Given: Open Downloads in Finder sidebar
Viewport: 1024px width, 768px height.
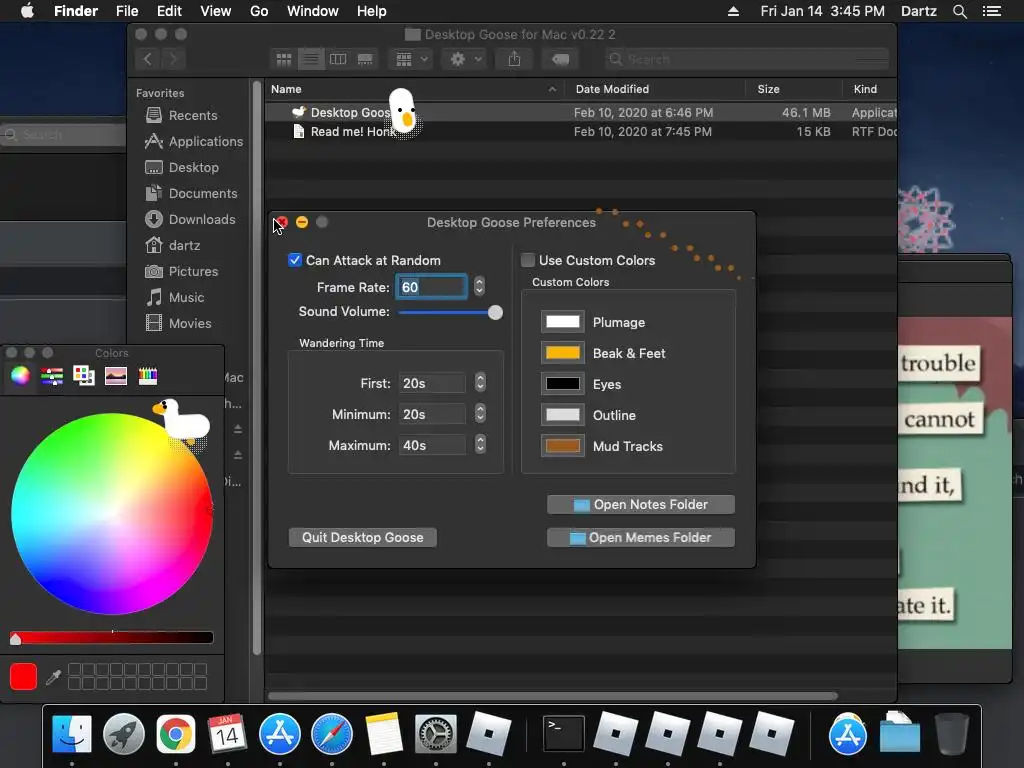Looking at the screenshot, I should (x=190, y=219).
